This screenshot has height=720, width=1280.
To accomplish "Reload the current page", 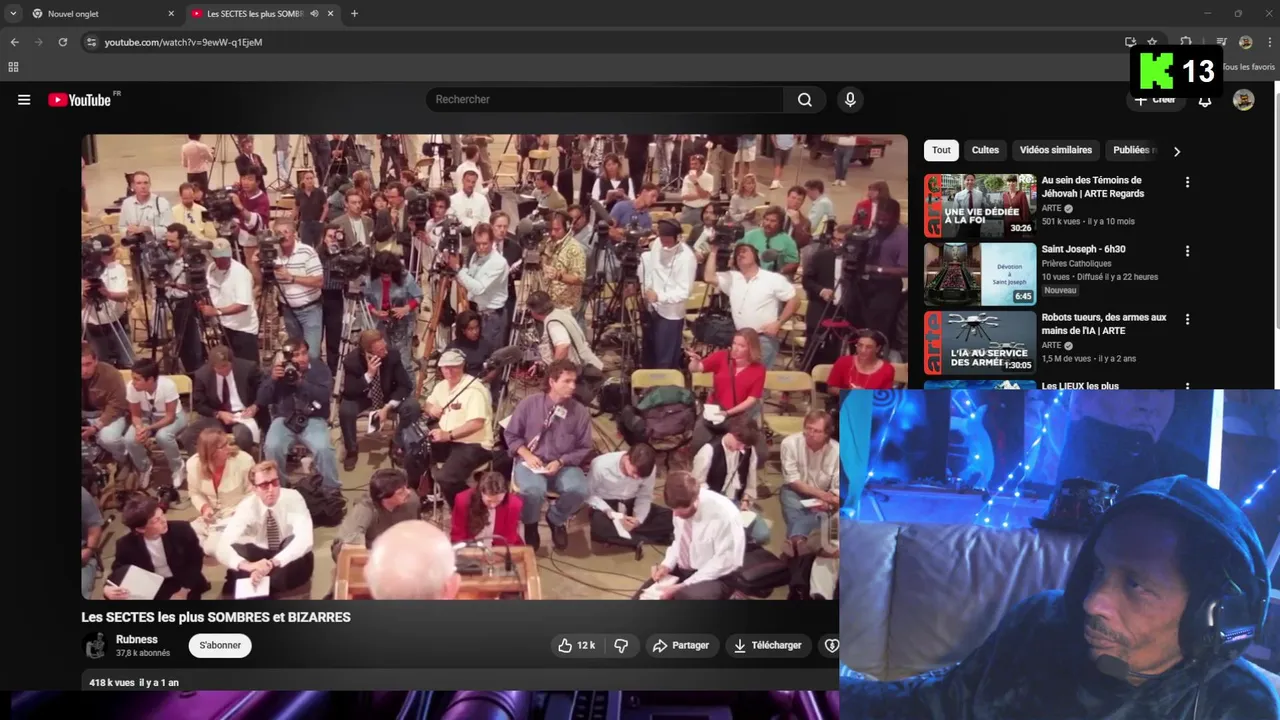I will tap(62, 42).
